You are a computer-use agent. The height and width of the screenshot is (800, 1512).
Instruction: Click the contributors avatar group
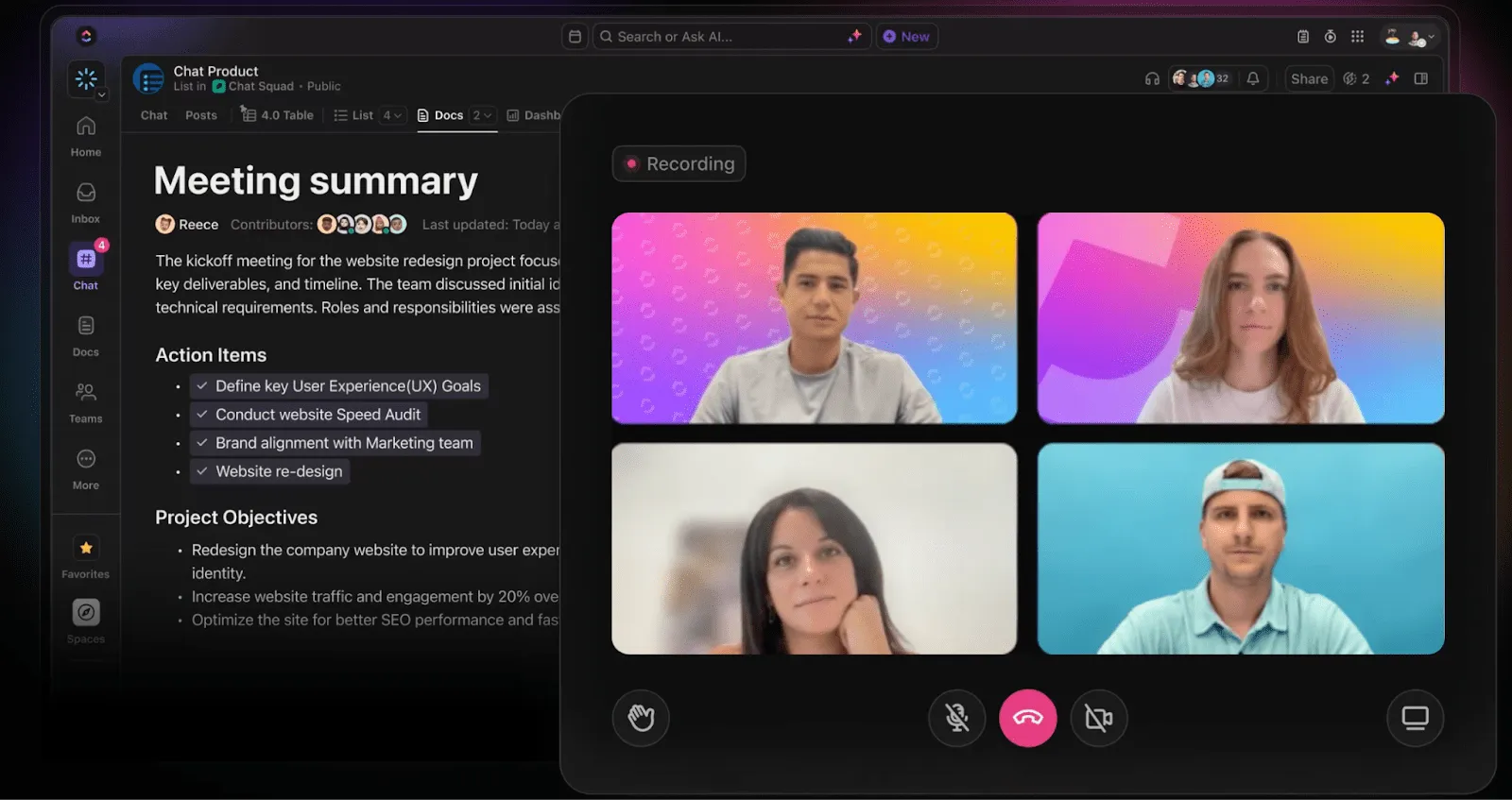click(x=362, y=225)
